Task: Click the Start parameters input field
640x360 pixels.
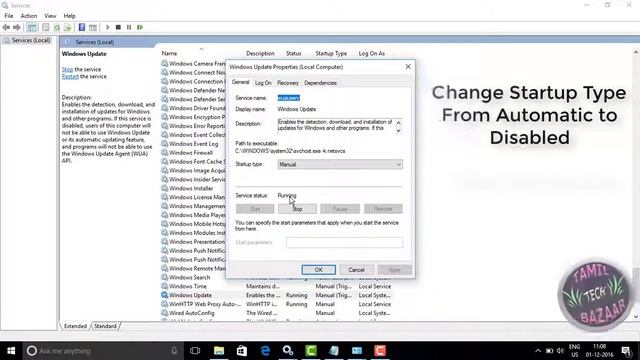Action: (x=344, y=242)
